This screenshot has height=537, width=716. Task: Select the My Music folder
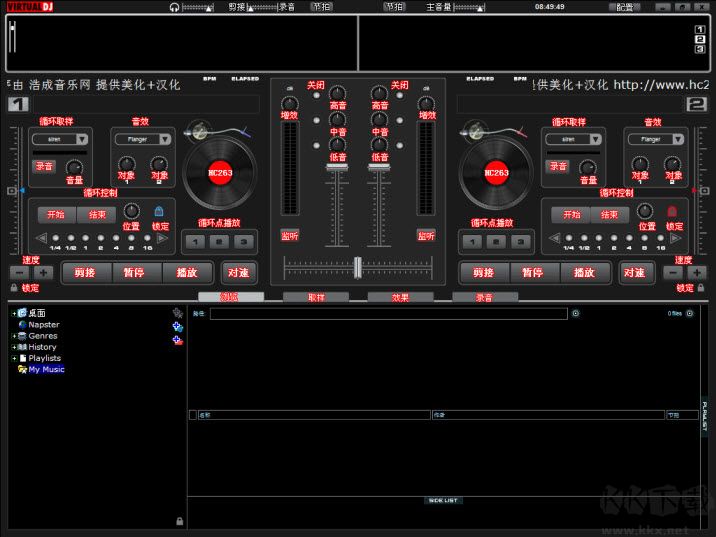[x=46, y=369]
